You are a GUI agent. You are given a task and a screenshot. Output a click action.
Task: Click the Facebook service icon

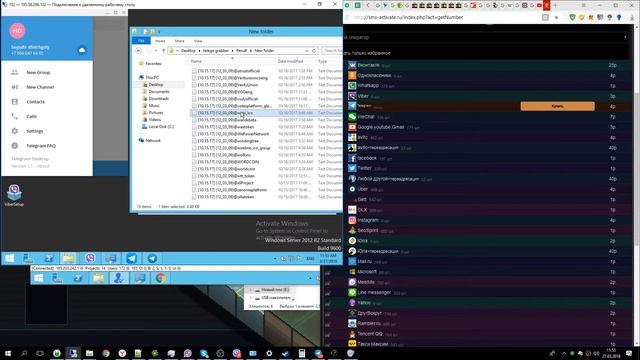[352, 158]
